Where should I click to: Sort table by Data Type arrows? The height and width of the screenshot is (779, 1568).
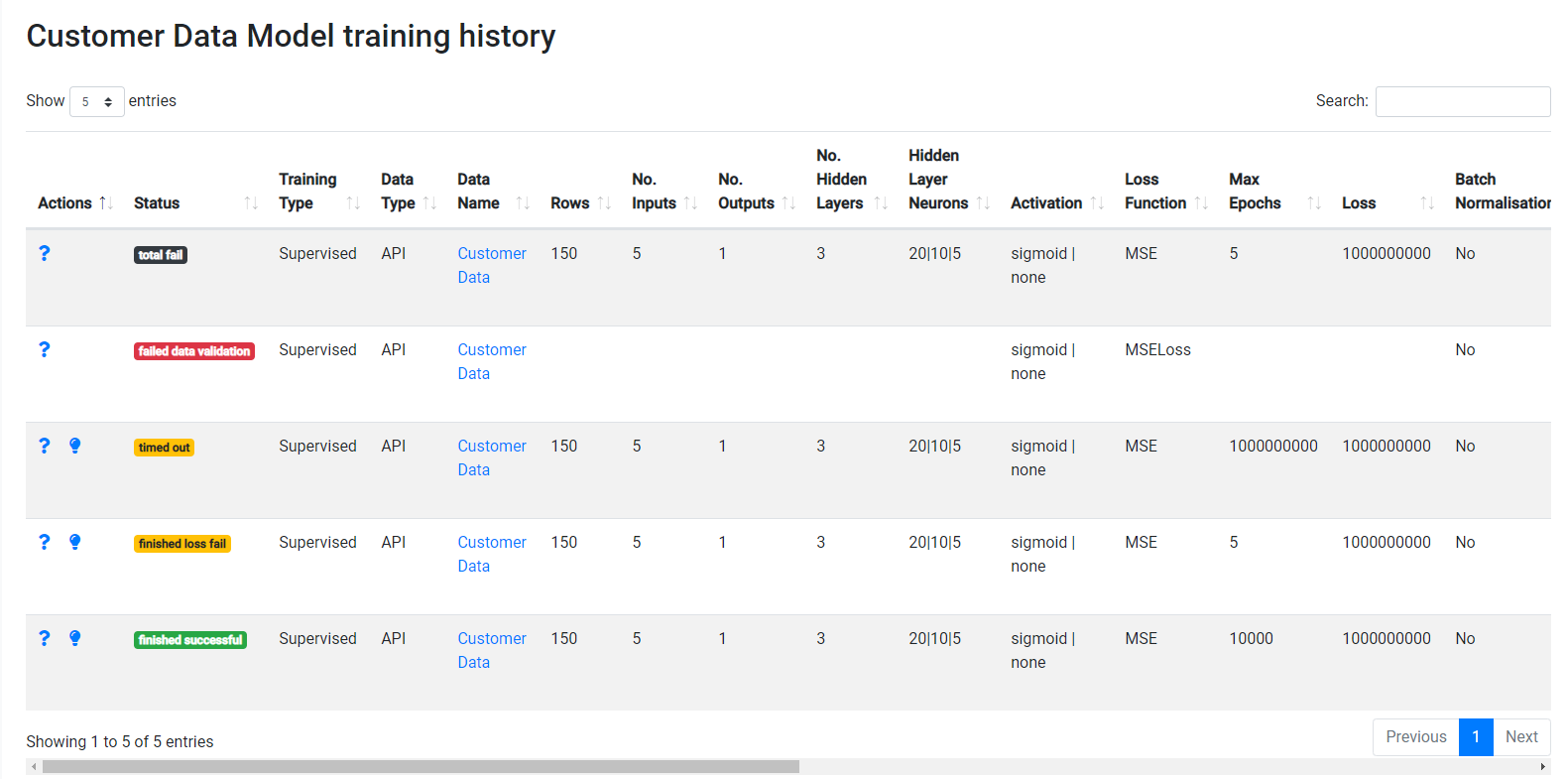429,202
